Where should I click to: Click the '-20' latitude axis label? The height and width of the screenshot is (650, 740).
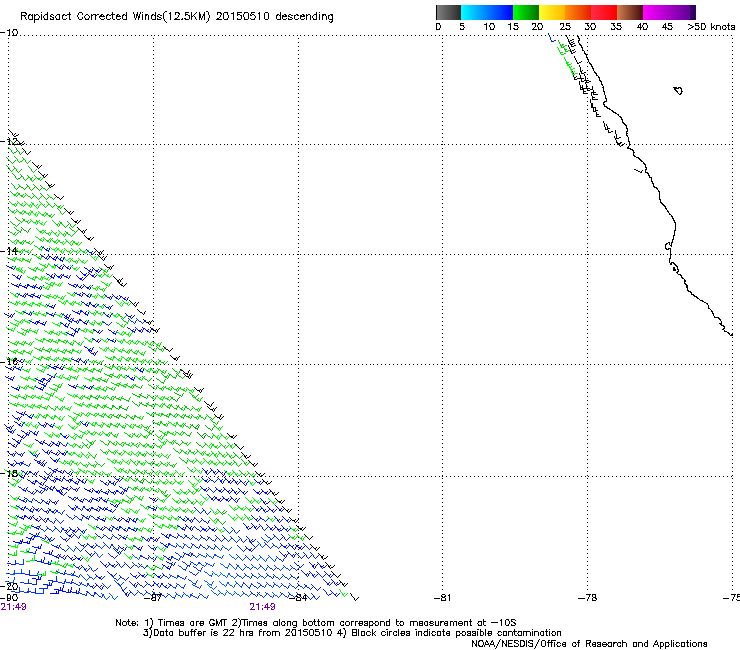(x=10, y=587)
